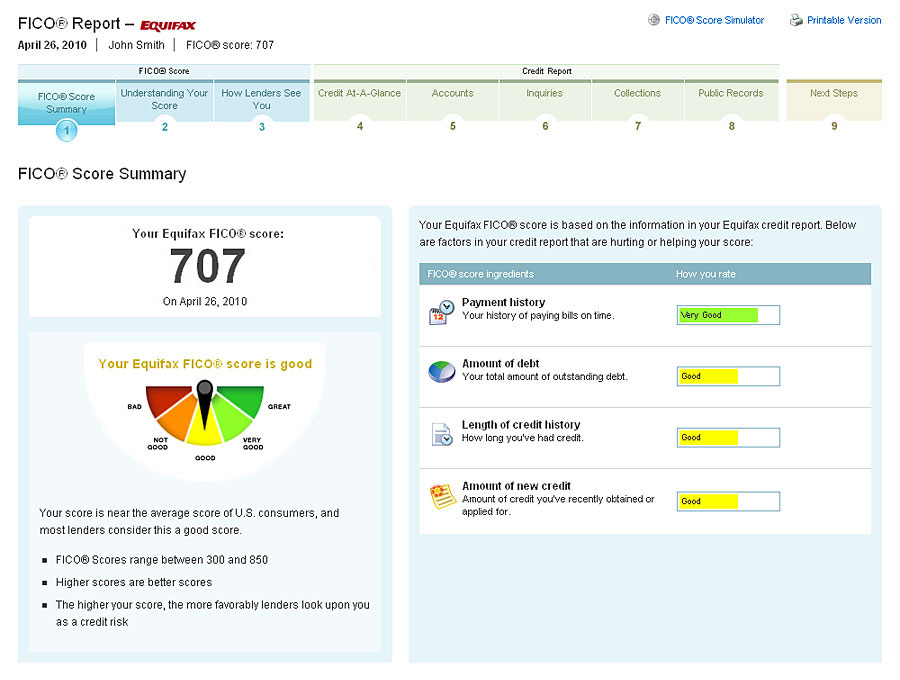Click the Amount of new credit heading
The width and height of the screenshot is (900, 680).
[x=517, y=486]
